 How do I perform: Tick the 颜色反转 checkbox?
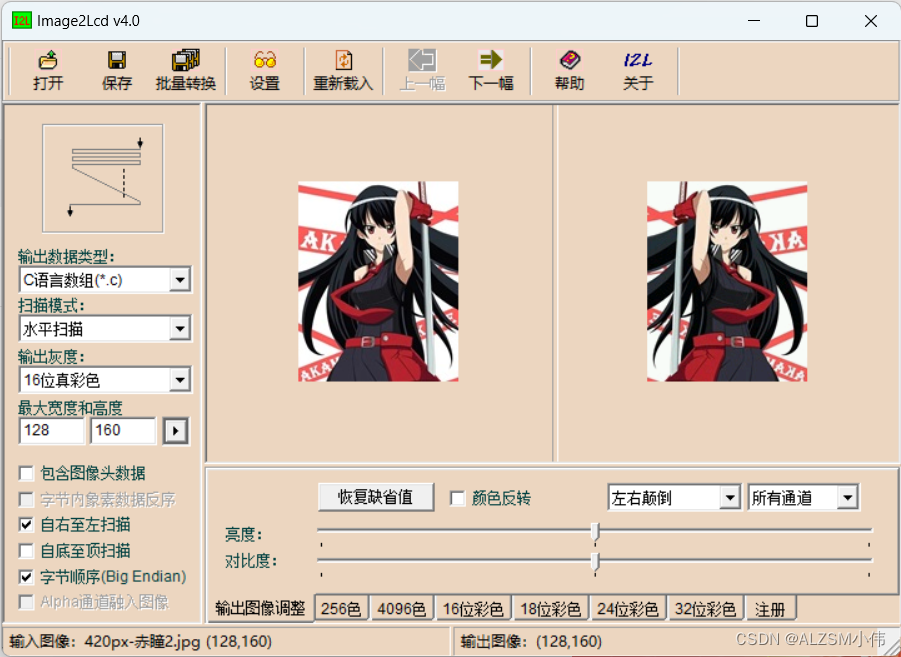[x=457, y=498]
